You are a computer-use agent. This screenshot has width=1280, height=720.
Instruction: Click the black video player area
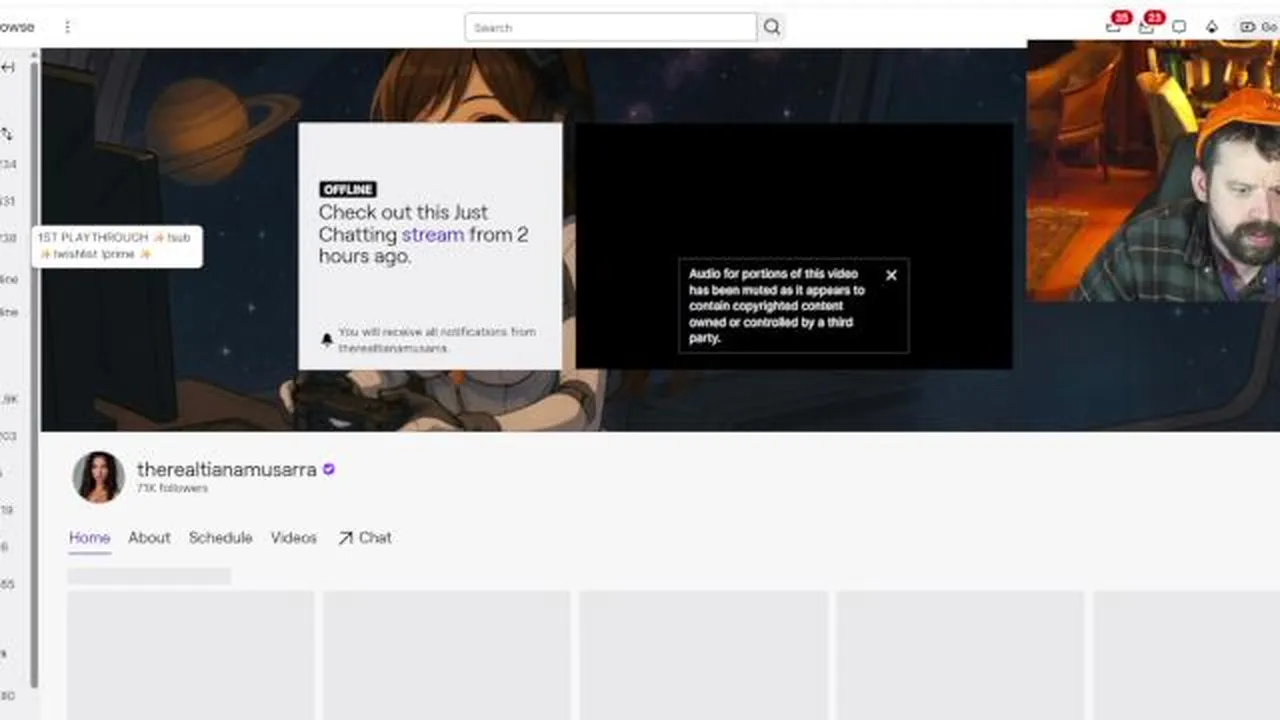794,246
